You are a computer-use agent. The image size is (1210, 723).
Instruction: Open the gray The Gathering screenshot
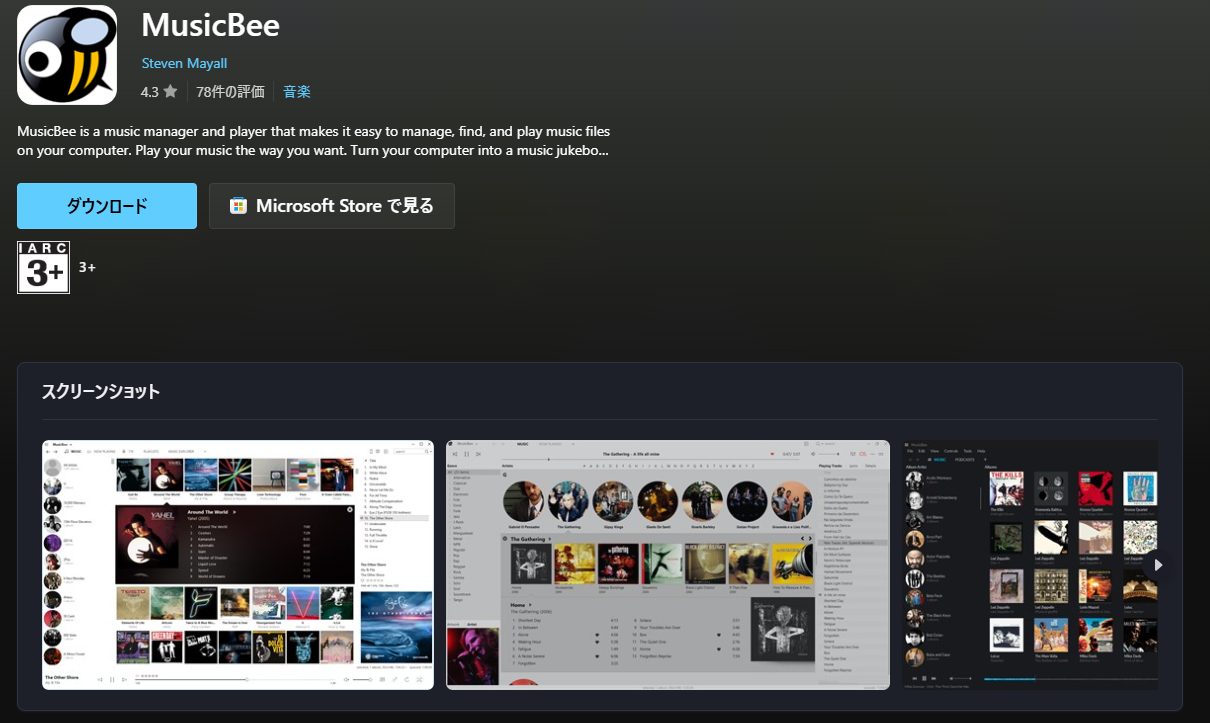pyautogui.click(x=668, y=565)
